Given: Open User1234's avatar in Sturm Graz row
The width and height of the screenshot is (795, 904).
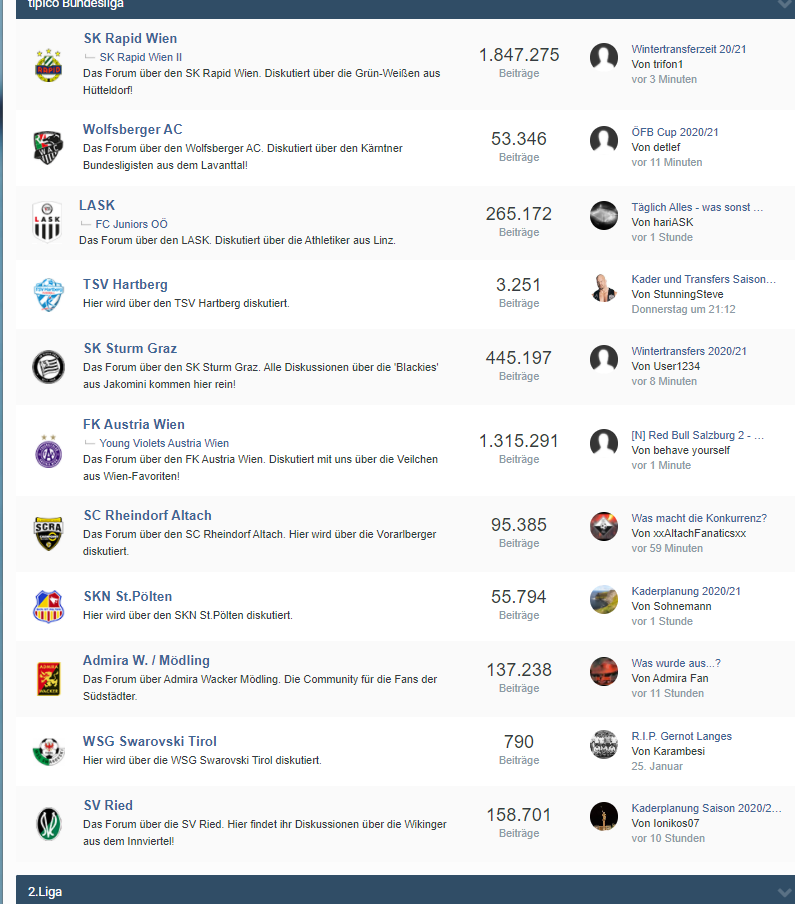Looking at the screenshot, I should click(x=604, y=359).
